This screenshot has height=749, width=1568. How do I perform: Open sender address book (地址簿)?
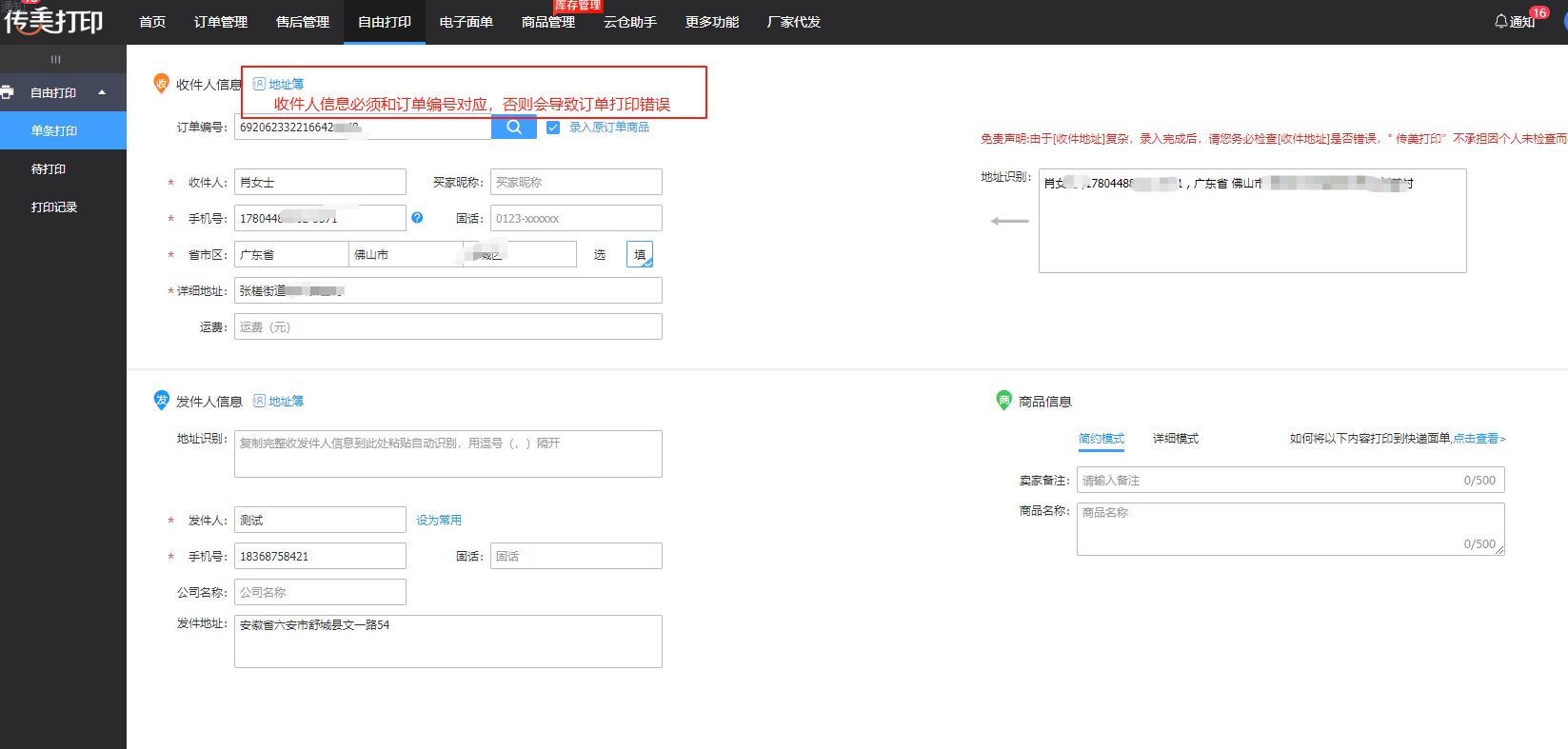(x=279, y=402)
